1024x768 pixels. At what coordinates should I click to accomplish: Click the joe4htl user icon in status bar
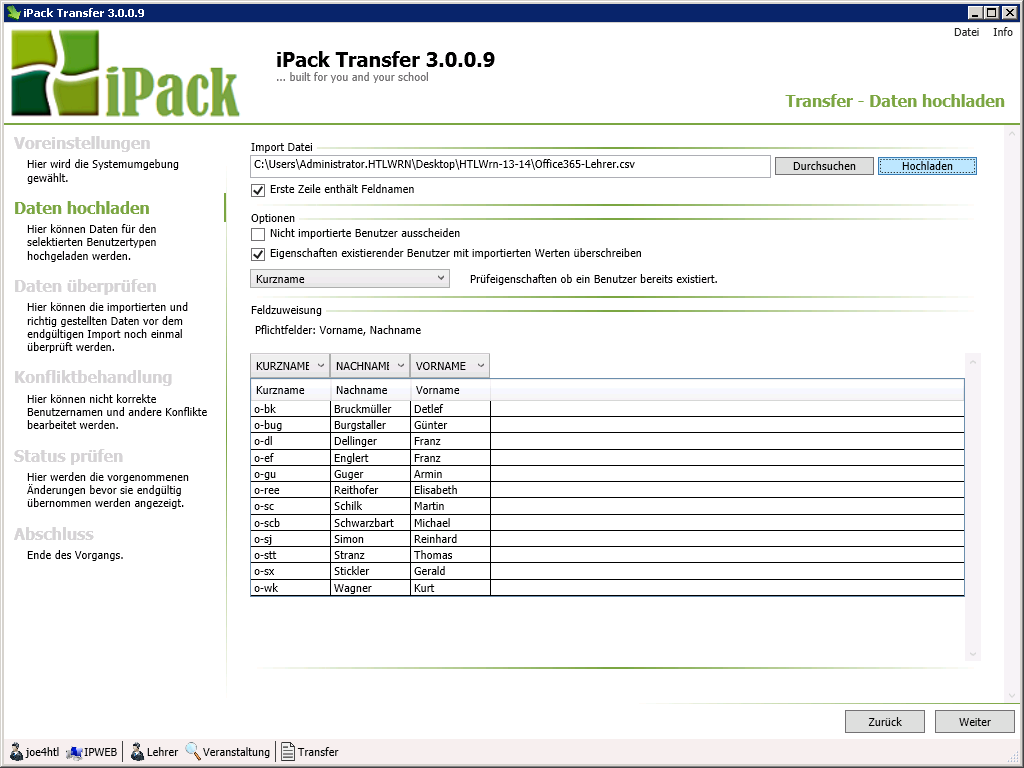point(17,752)
